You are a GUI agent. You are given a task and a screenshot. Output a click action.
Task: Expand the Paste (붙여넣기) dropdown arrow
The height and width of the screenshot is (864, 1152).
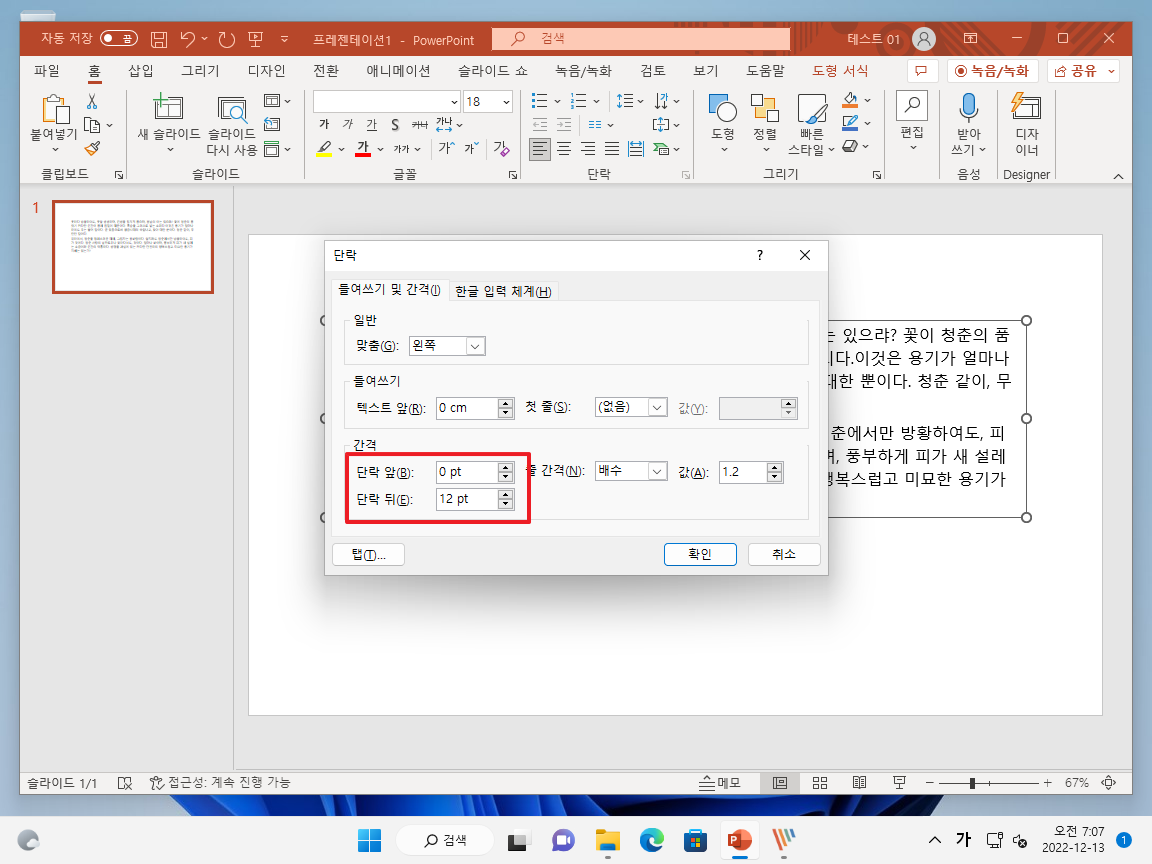54,151
